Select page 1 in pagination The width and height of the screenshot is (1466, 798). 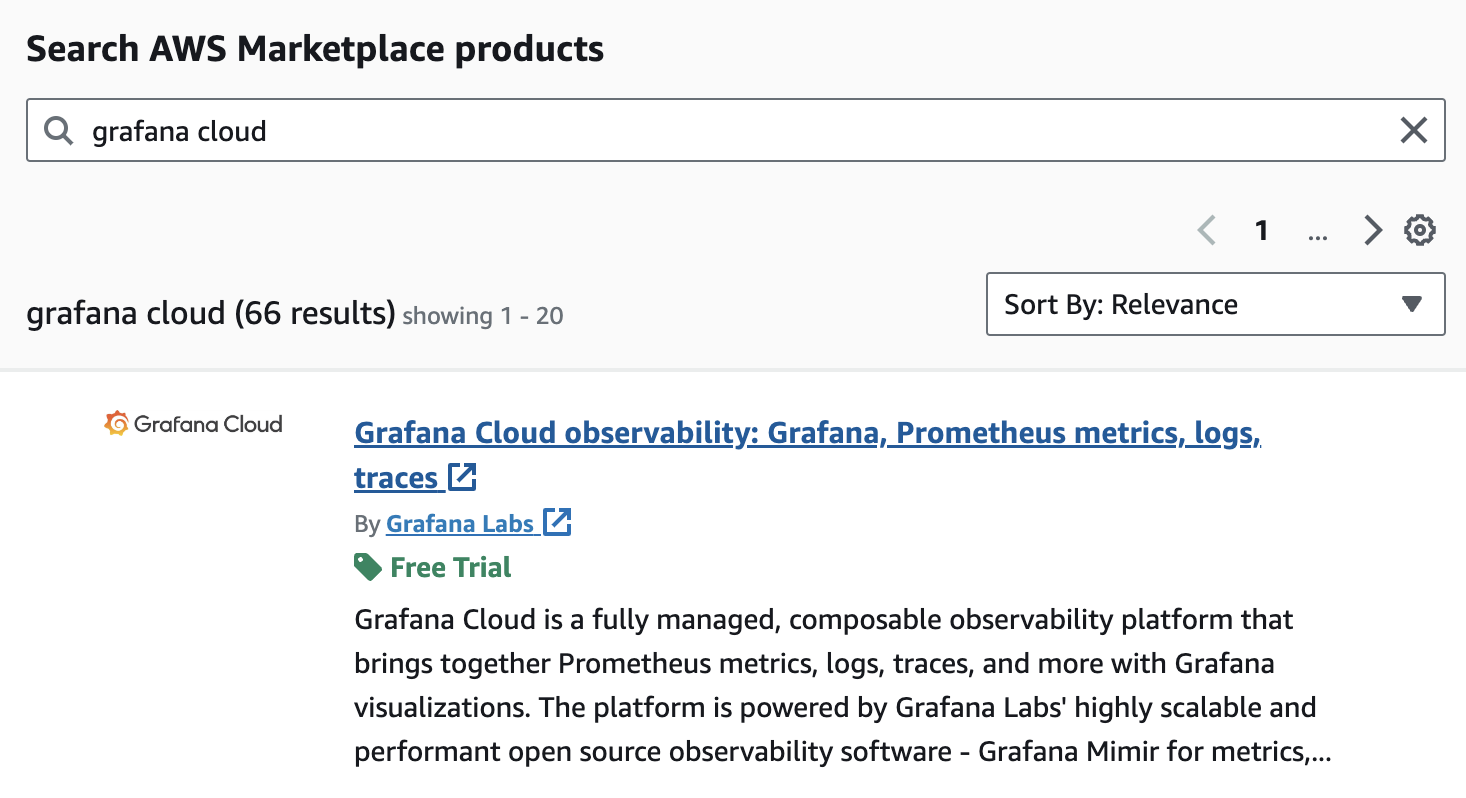point(1262,231)
